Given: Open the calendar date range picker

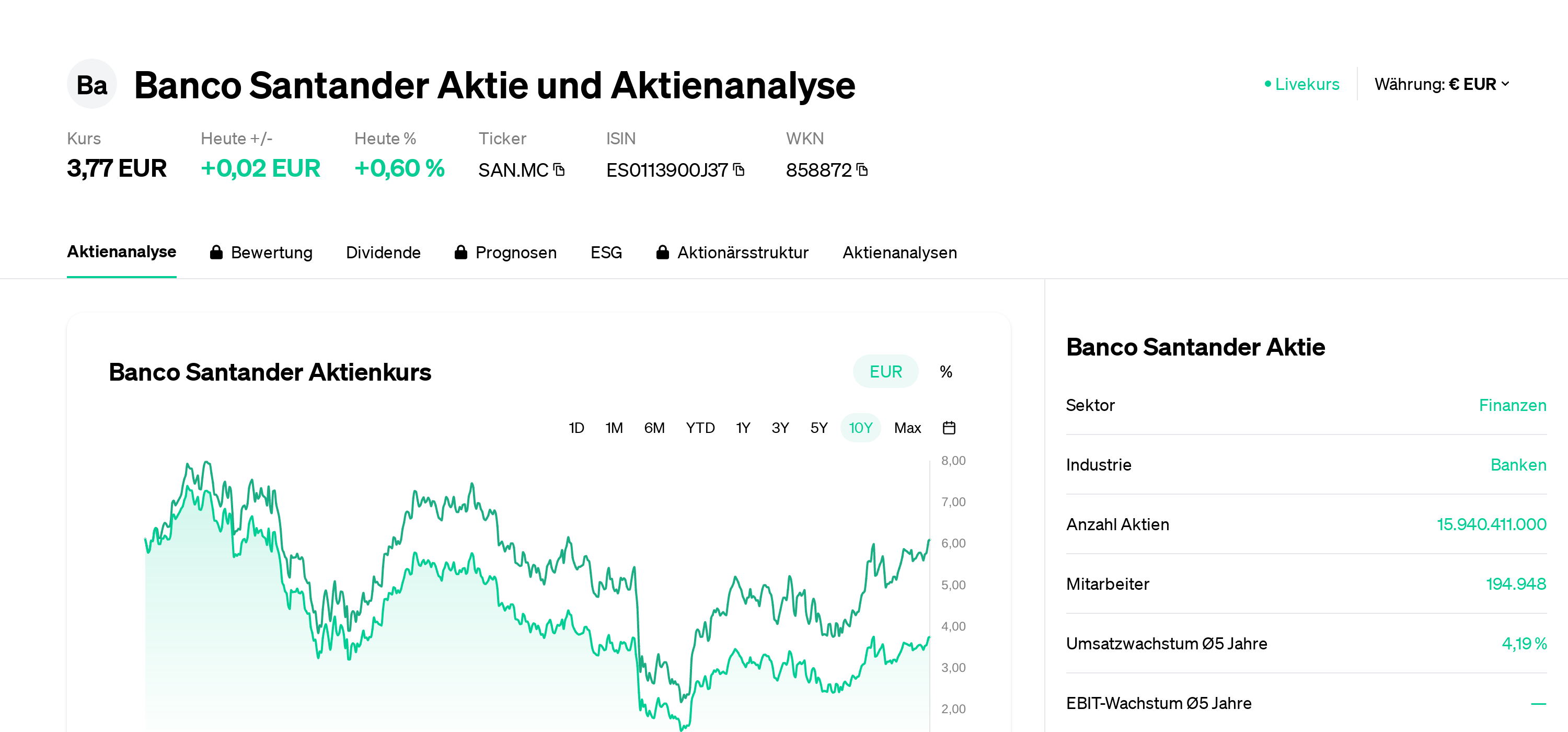Looking at the screenshot, I should tap(948, 428).
